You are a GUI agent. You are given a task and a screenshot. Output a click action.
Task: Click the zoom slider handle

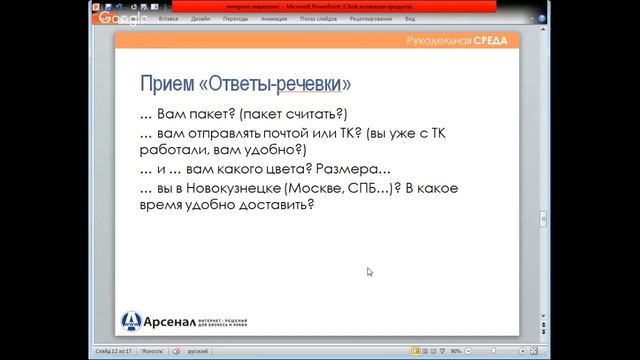click(x=493, y=351)
